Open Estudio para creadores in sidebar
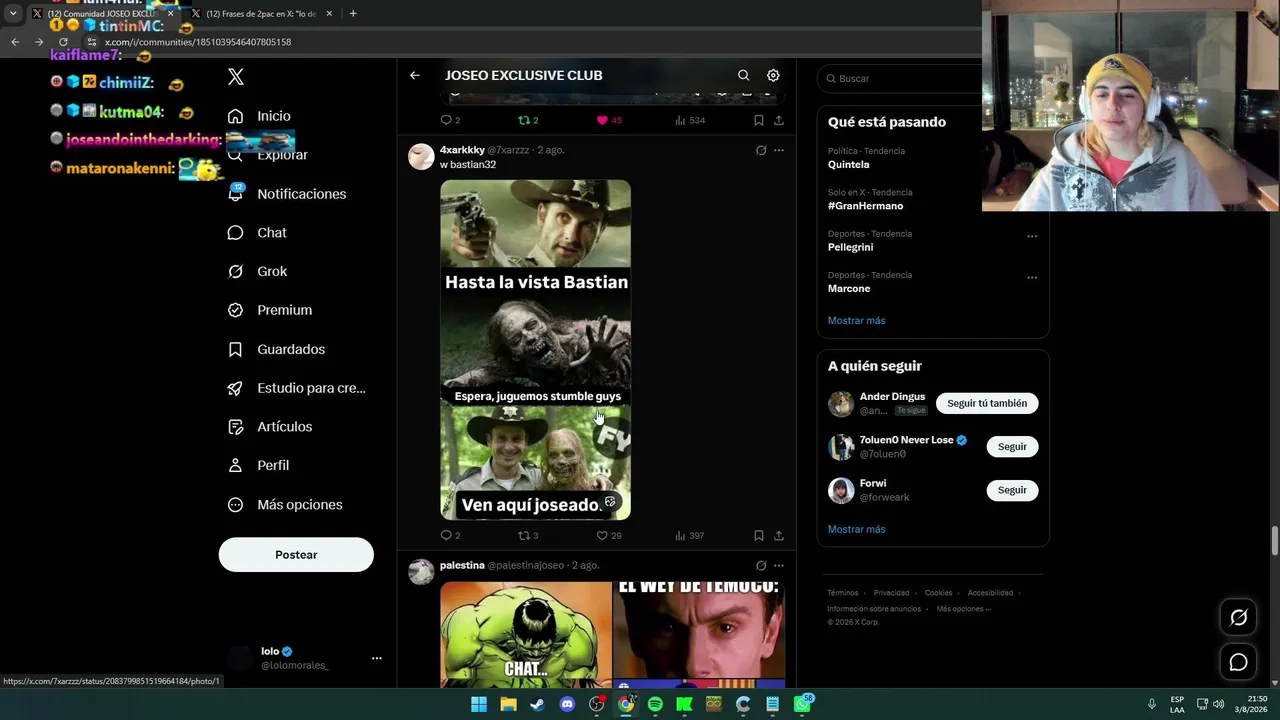 [x=297, y=388]
